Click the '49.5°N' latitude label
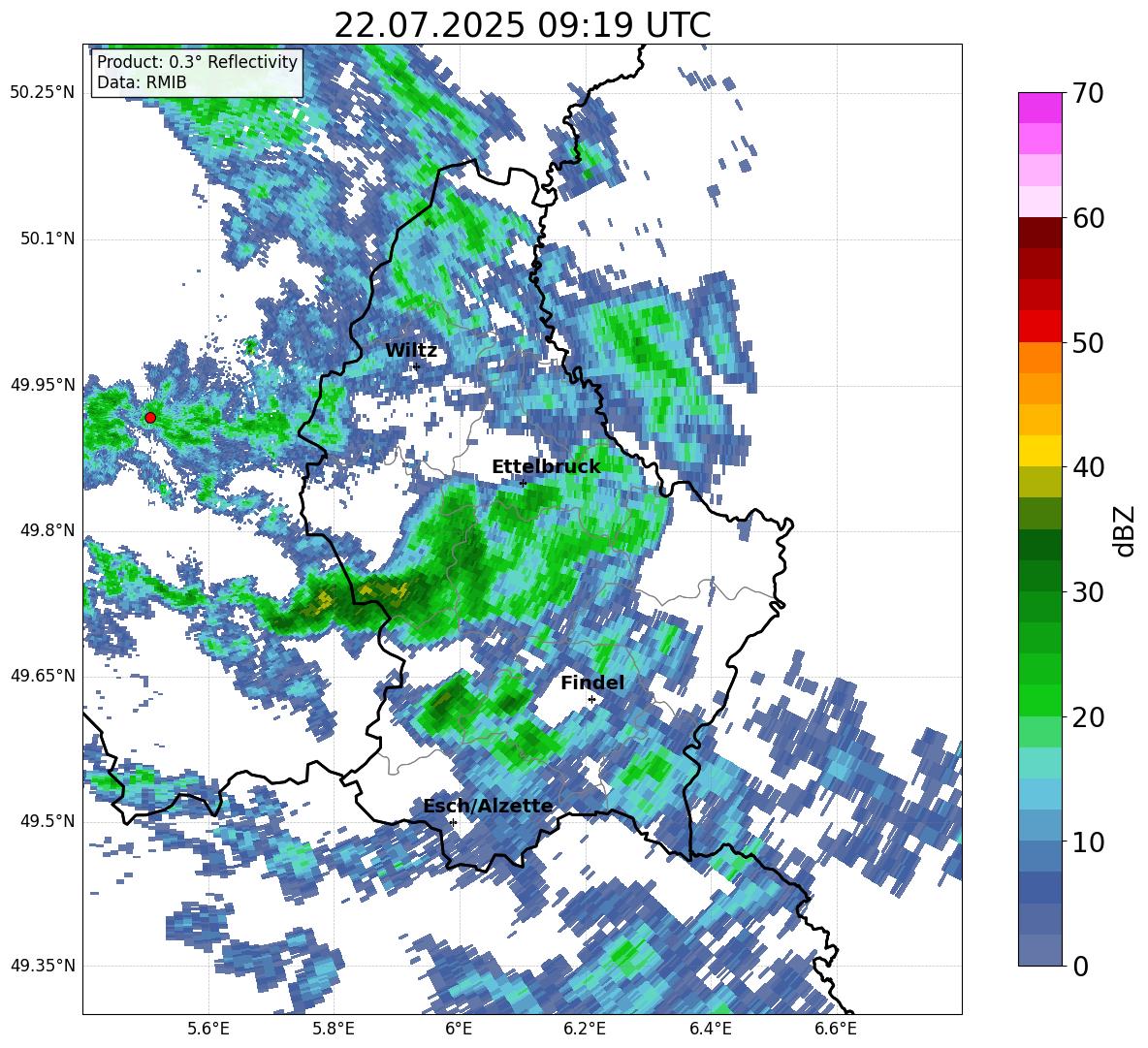Screen dimensions: 1148x1048 (47, 821)
